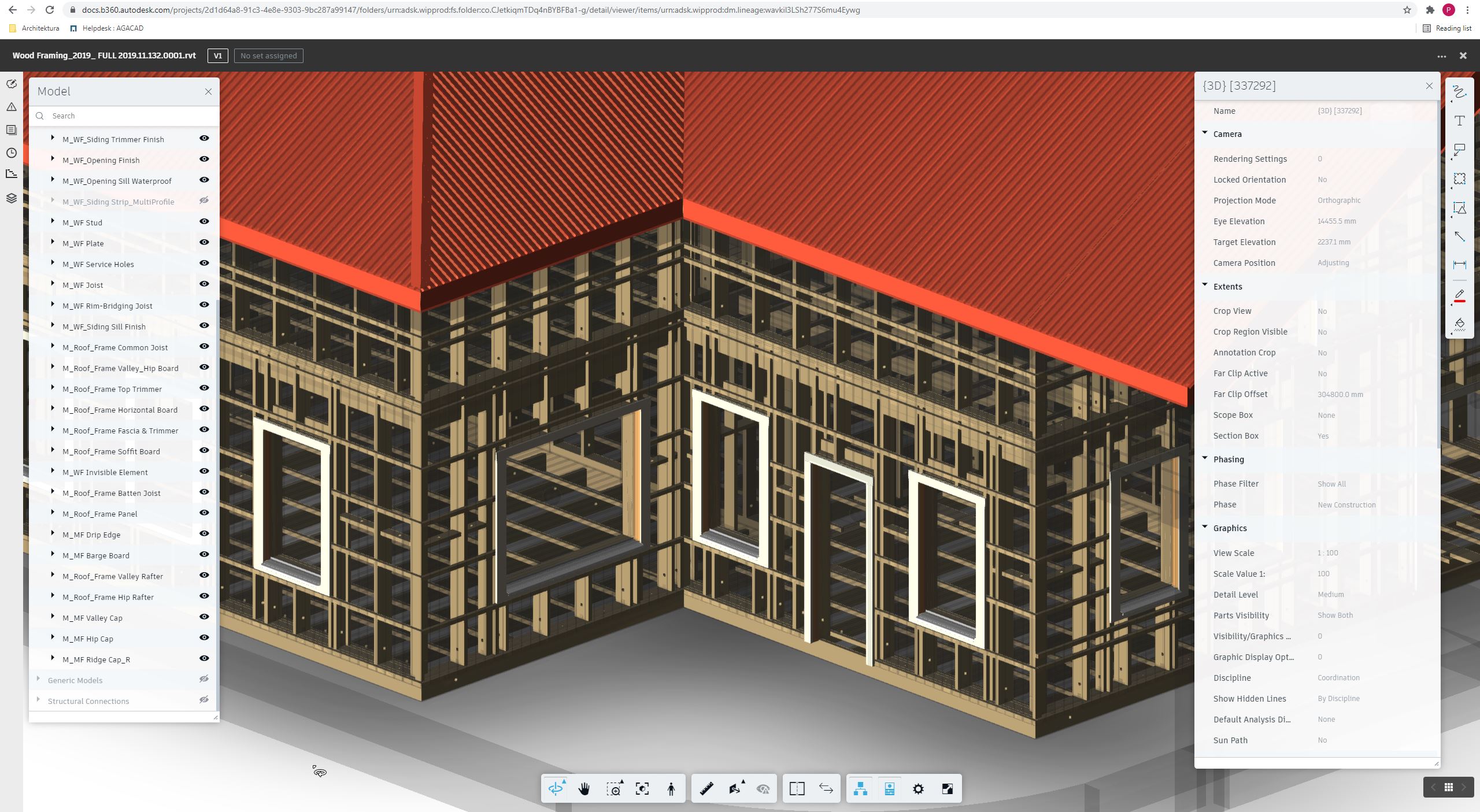
Task: Select the settings/properties gear icon
Action: [x=917, y=788]
